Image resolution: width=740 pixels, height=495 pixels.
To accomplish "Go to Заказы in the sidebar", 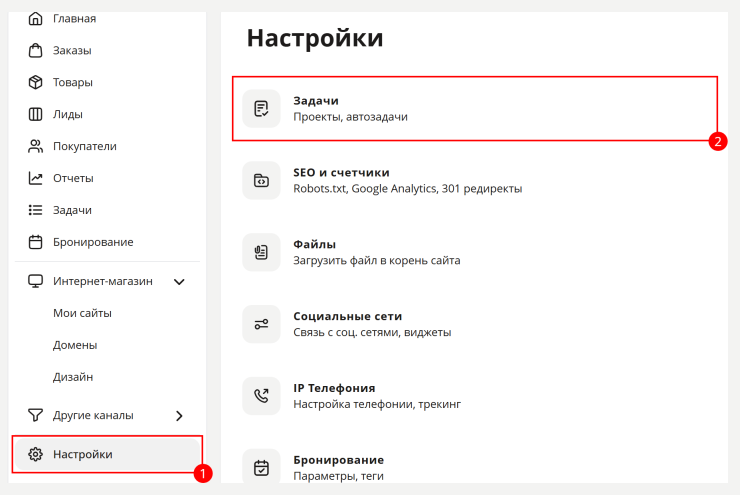I will [72, 50].
